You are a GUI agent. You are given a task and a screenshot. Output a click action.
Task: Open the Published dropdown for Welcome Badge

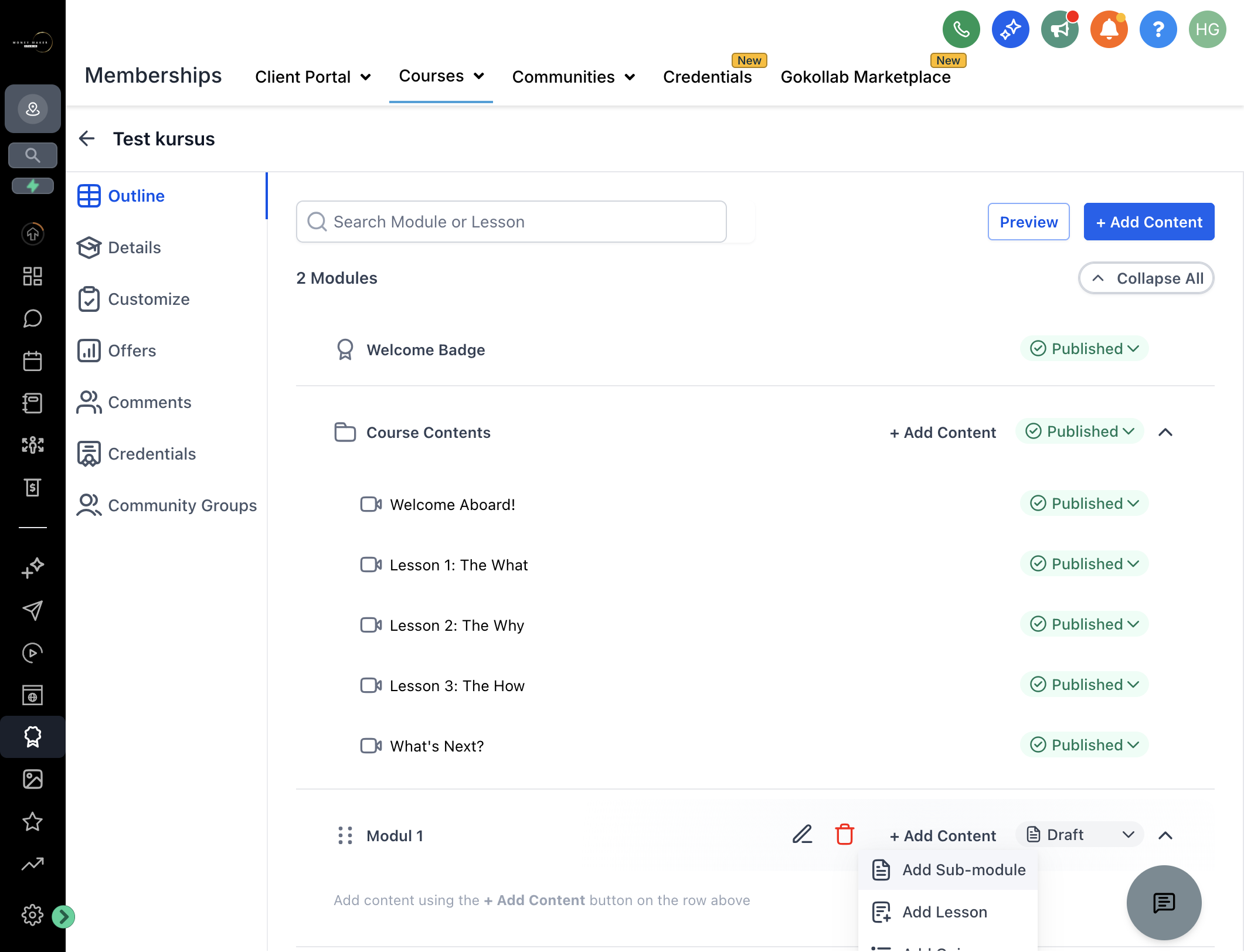click(1085, 349)
